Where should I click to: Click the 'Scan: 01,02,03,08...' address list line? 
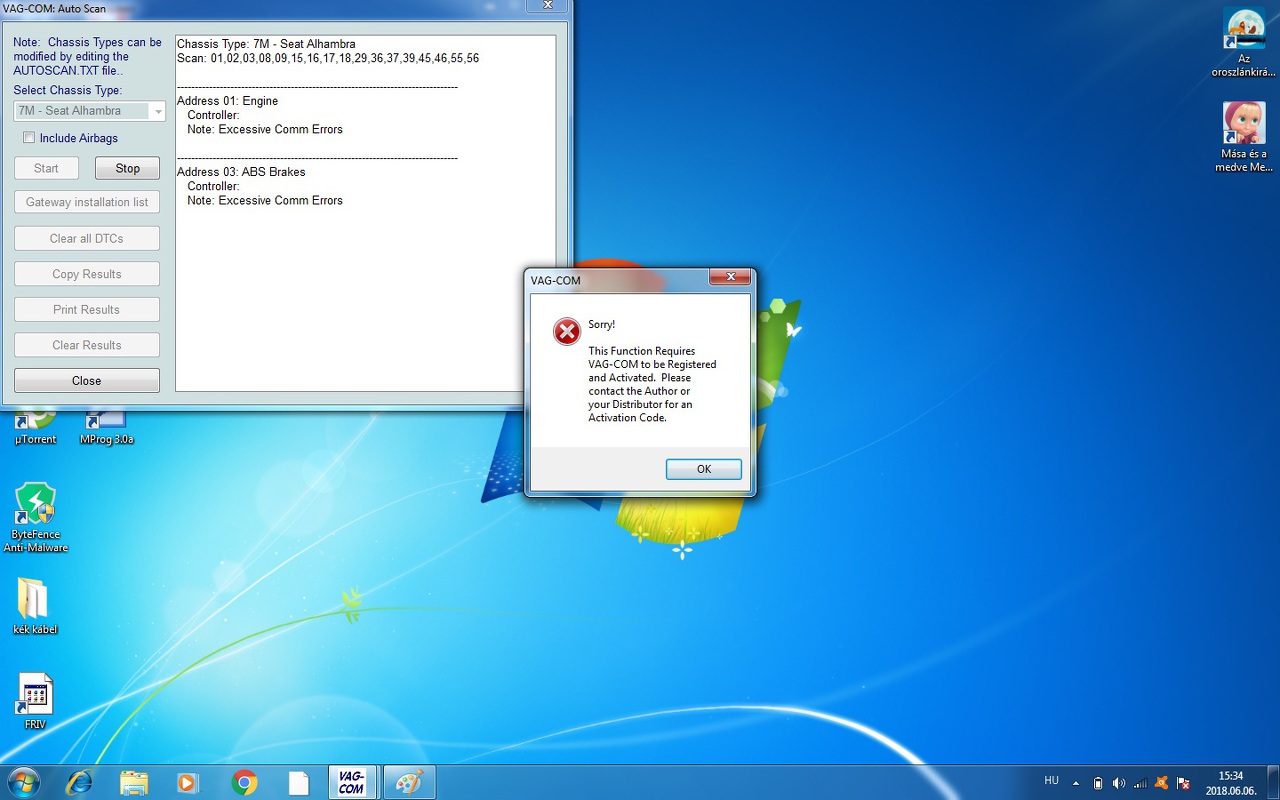[x=328, y=58]
